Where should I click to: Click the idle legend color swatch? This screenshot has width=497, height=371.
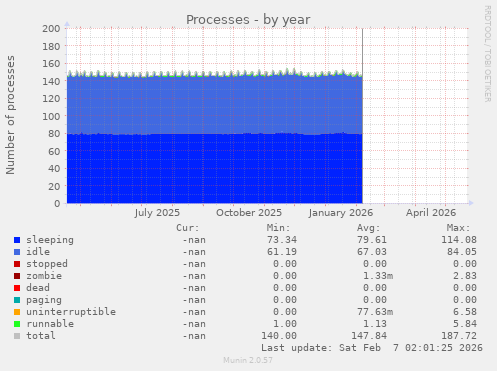point(17,252)
